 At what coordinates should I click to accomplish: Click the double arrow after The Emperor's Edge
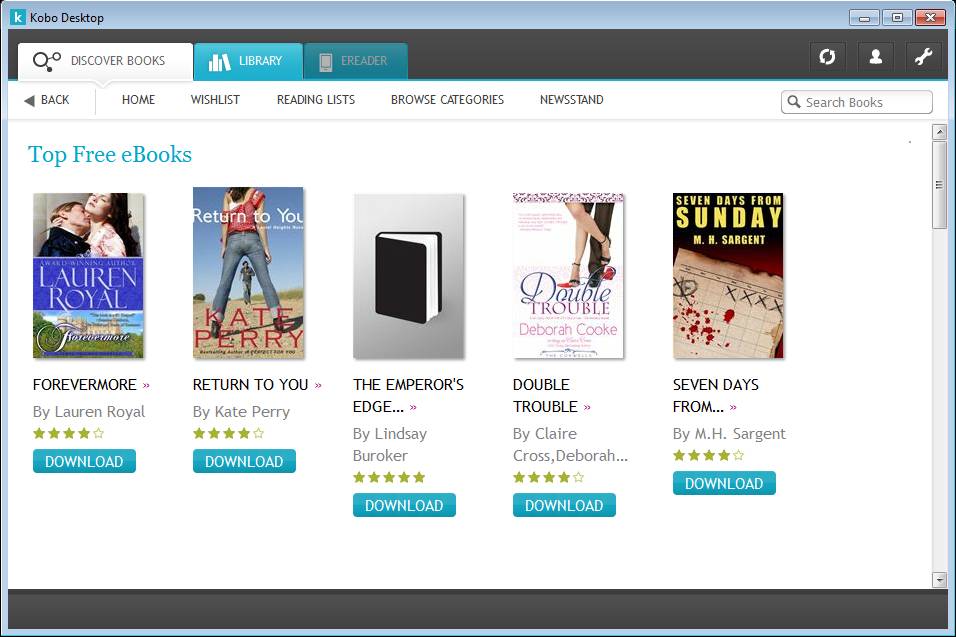click(x=413, y=407)
